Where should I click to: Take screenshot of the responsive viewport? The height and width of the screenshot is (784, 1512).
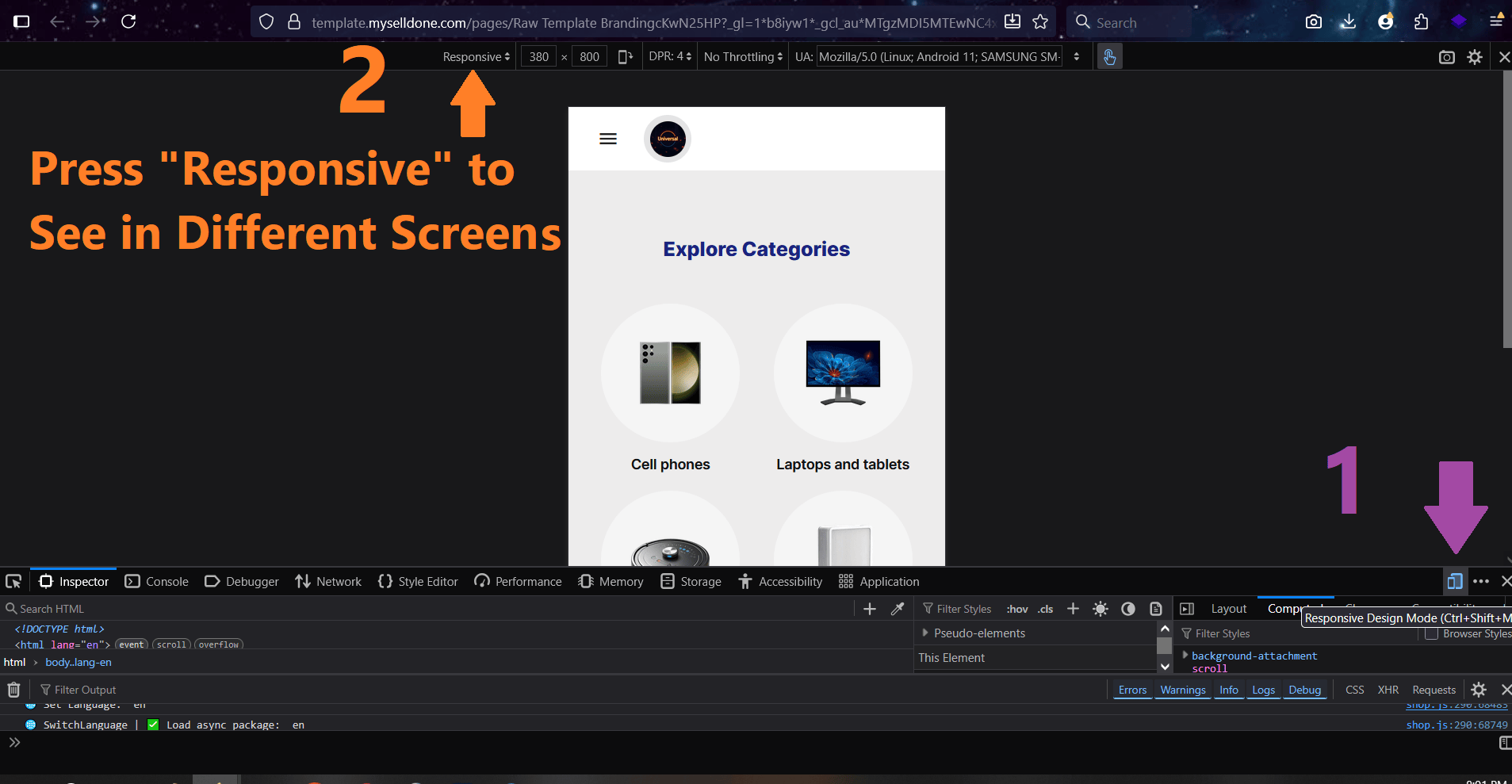[x=1447, y=57]
